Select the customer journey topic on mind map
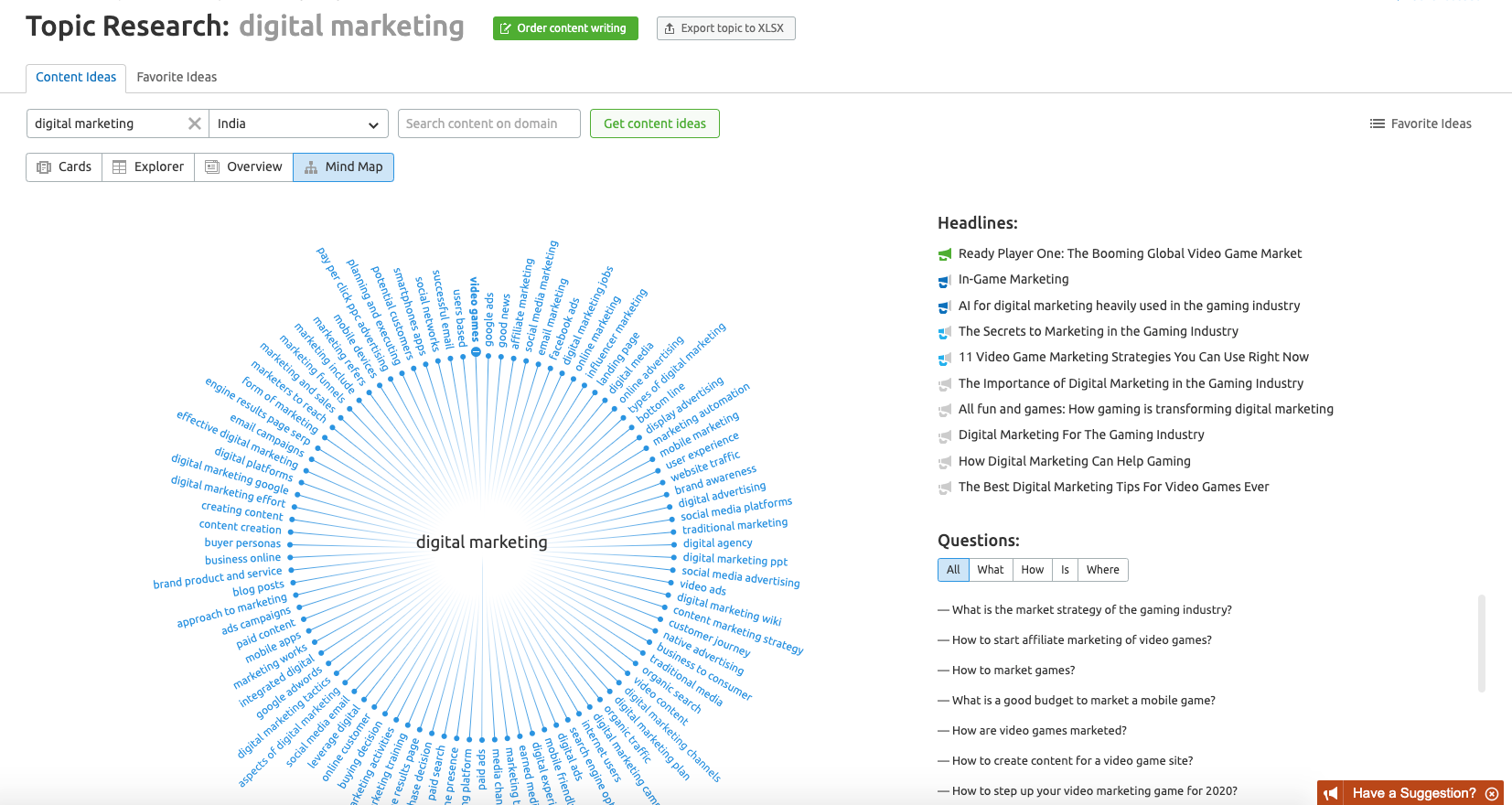 tap(709, 638)
